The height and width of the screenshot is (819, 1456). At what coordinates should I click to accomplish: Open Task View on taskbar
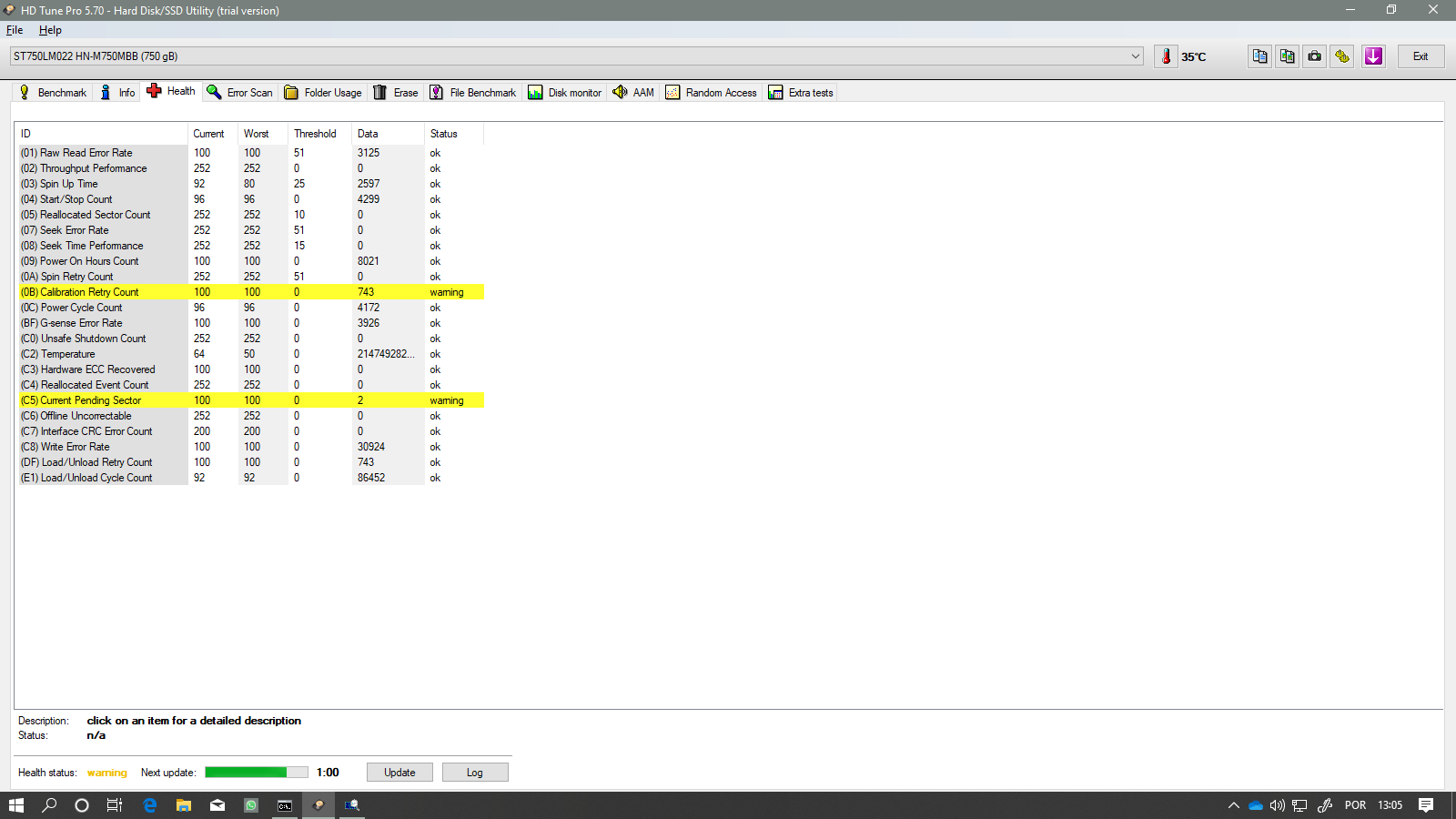[x=115, y=805]
